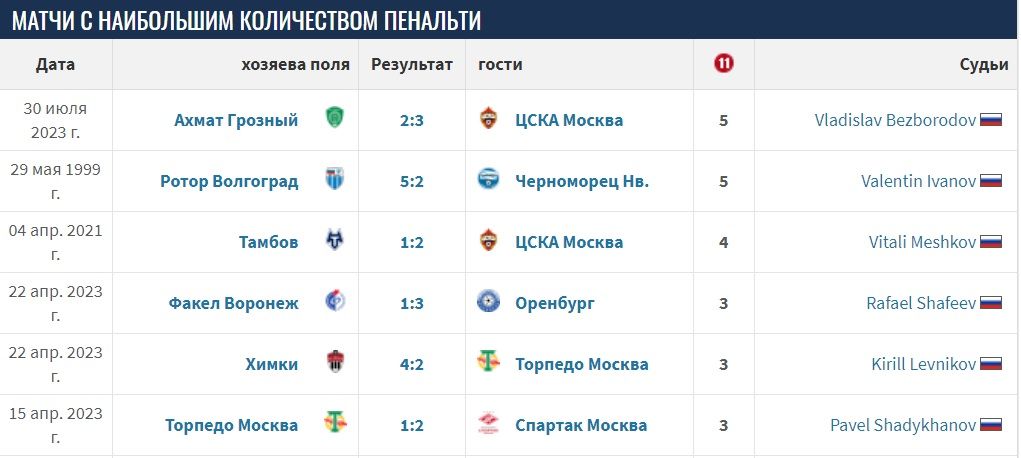This screenshot has width=1021, height=458.
Task: Click the Тамбов wolf crest icon
Action: (335, 240)
